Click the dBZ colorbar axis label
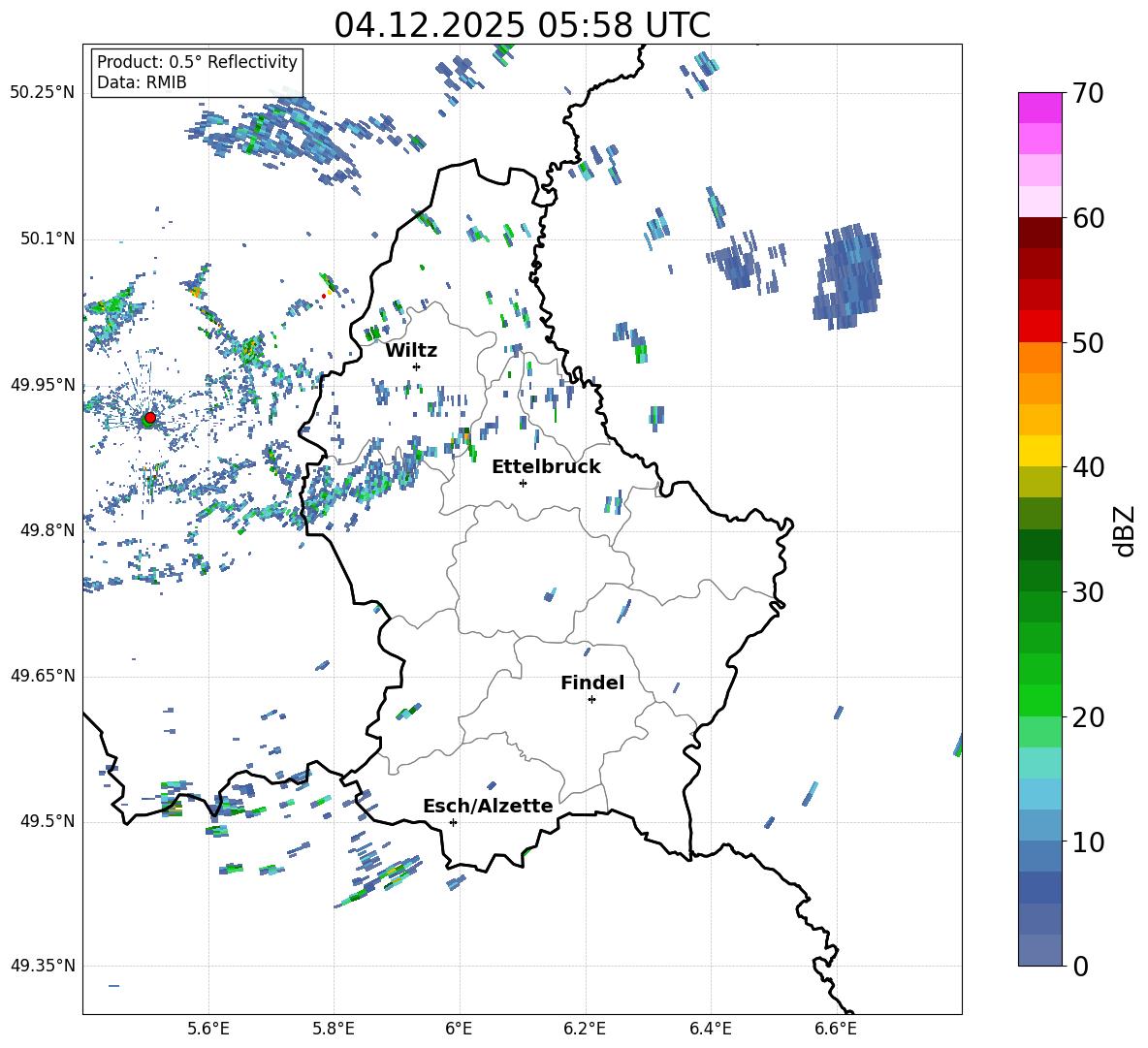 (x=1126, y=530)
